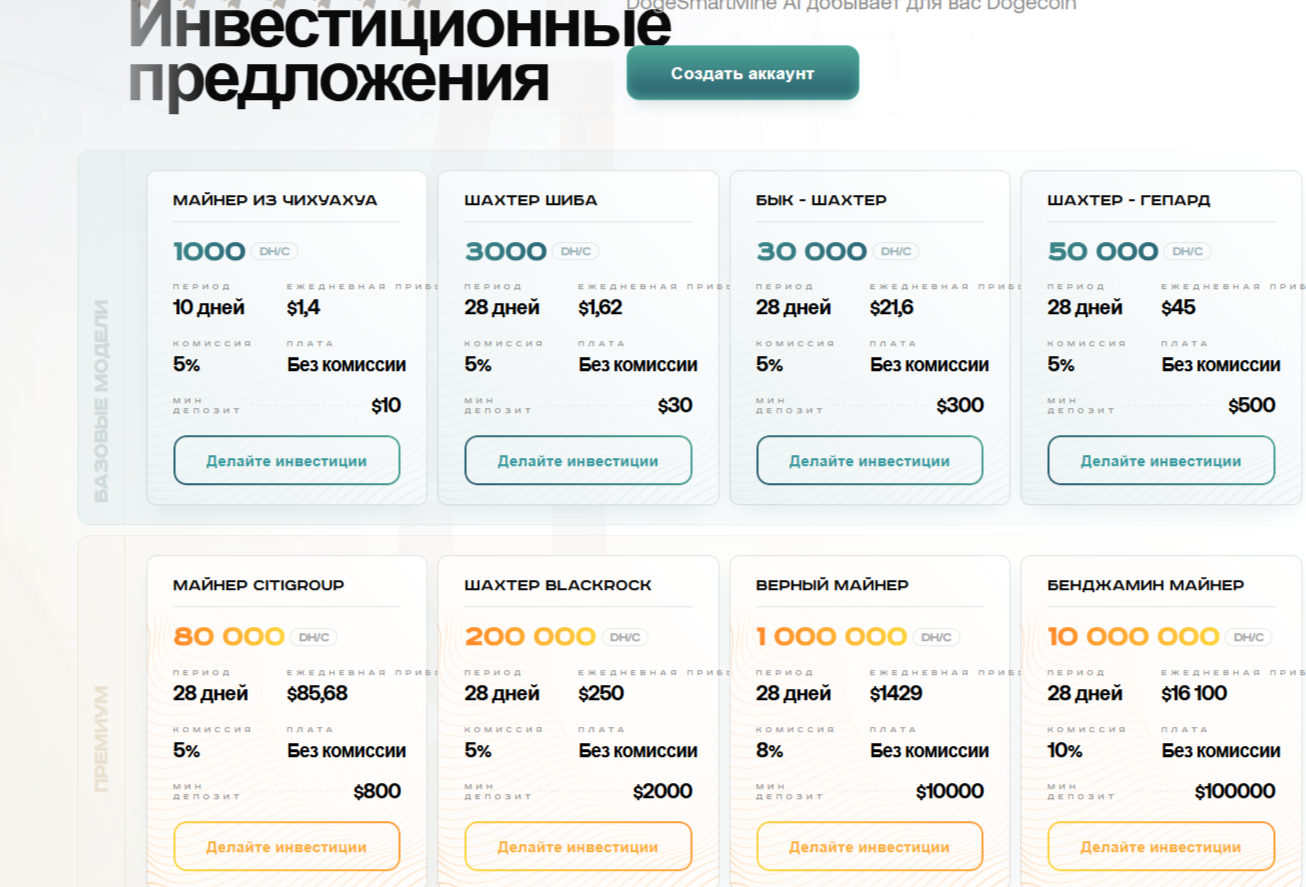Click the Майнер из Чихуахуа card title

click(275, 200)
